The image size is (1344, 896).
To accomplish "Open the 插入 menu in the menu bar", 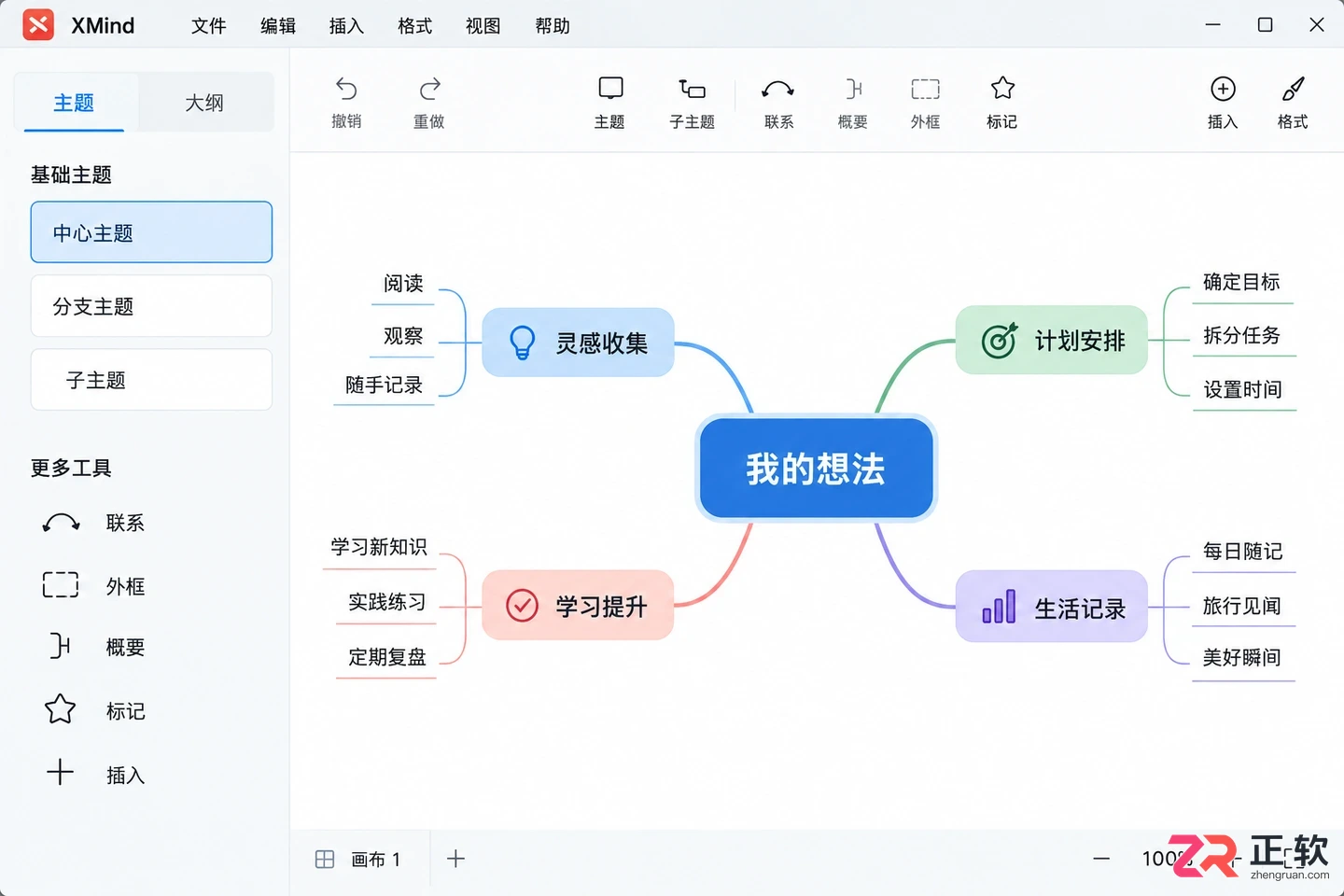I will (x=346, y=26).
